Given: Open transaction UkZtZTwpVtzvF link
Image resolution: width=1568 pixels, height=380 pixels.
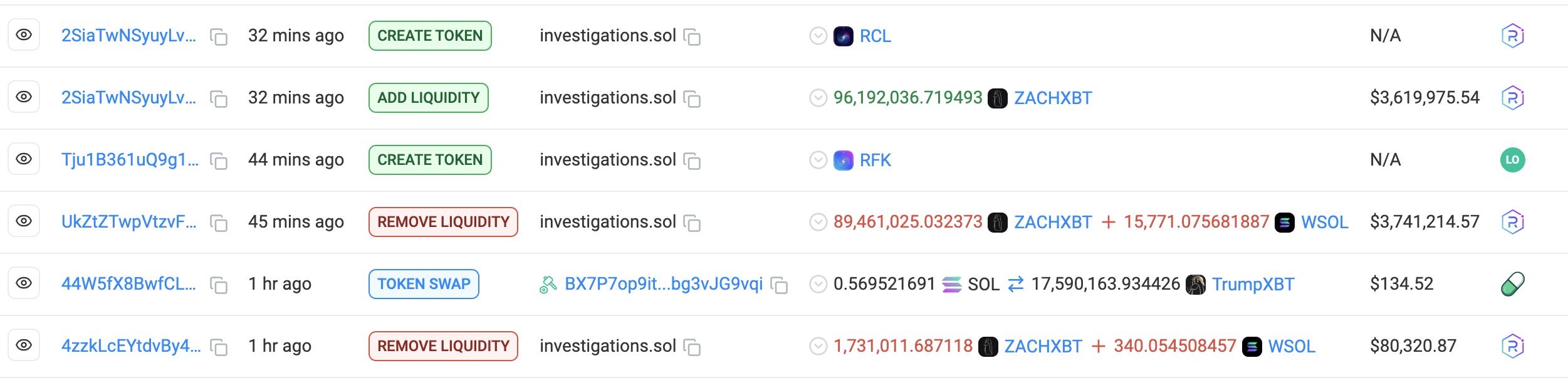Looking at the screenshot, I should (129, 222).
